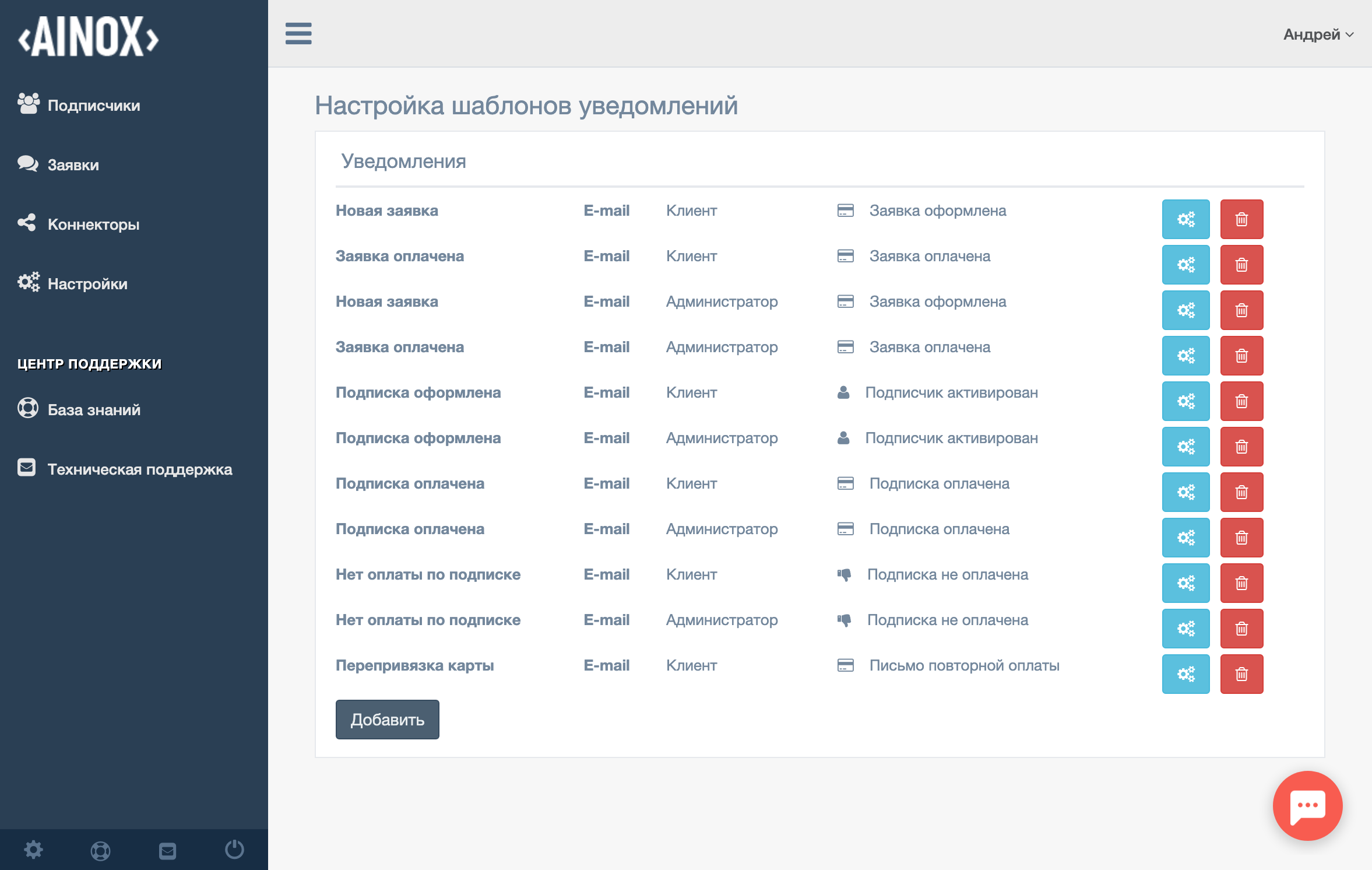The width and height of the screenshot is (1372, 870).
Task: Delete the Заявка оплачена Клиент notification
Action: [1241, 265]
